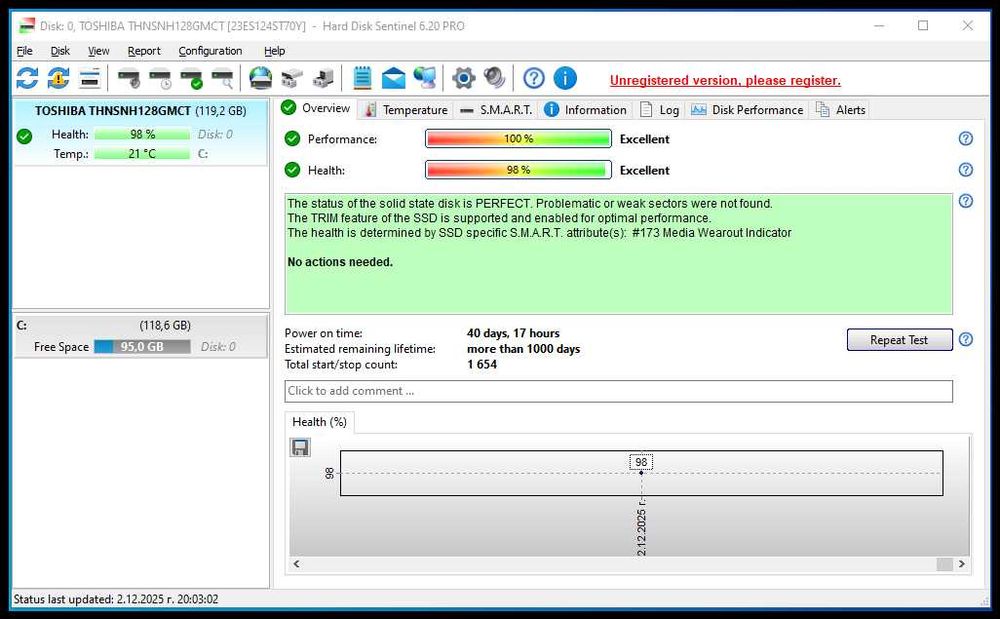Click the 98 data point on graph
Screen dimensions: 1000x619
641,472
